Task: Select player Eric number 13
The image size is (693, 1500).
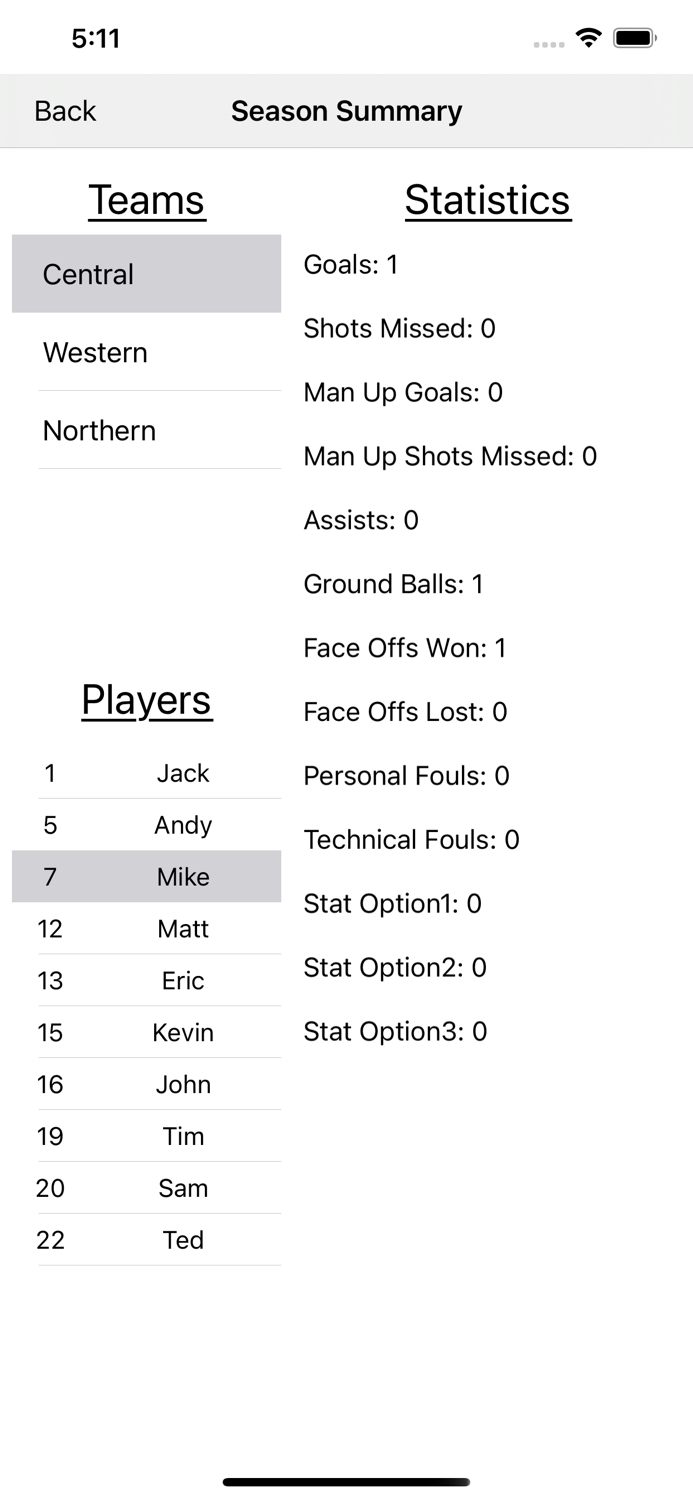Action: pos(158,981)
